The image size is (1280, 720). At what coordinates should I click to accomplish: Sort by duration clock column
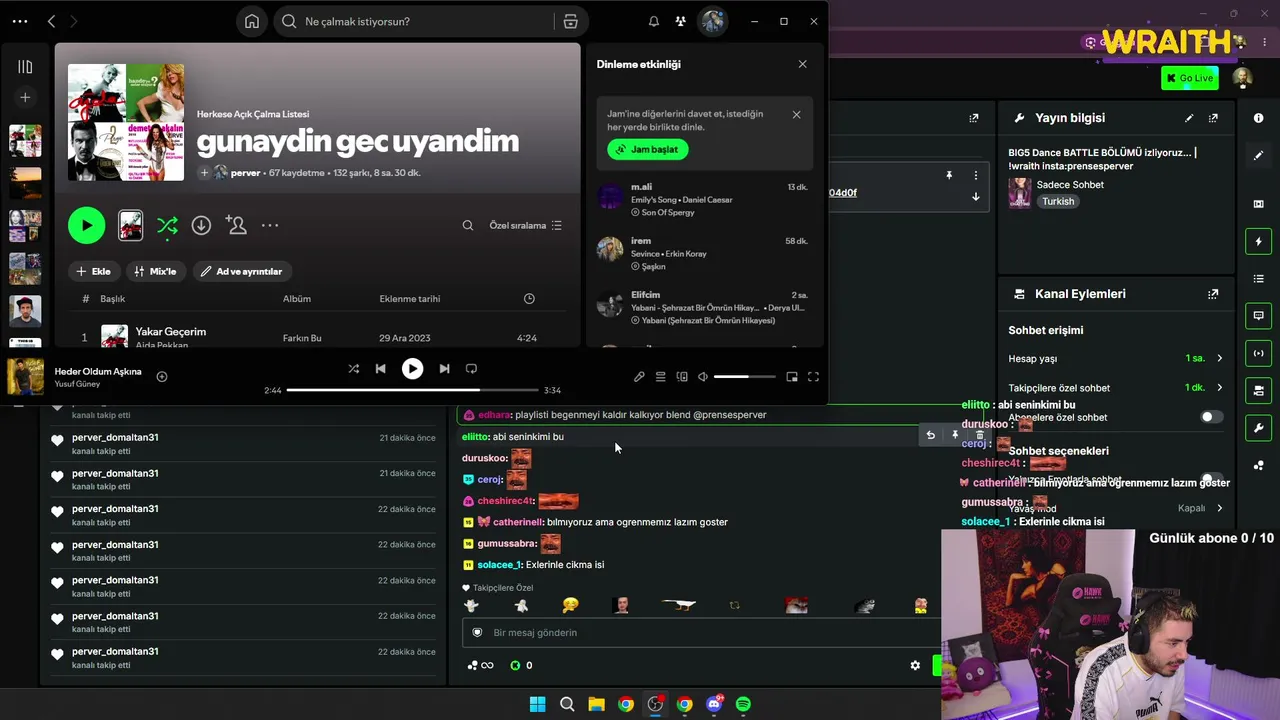point(529,299)
